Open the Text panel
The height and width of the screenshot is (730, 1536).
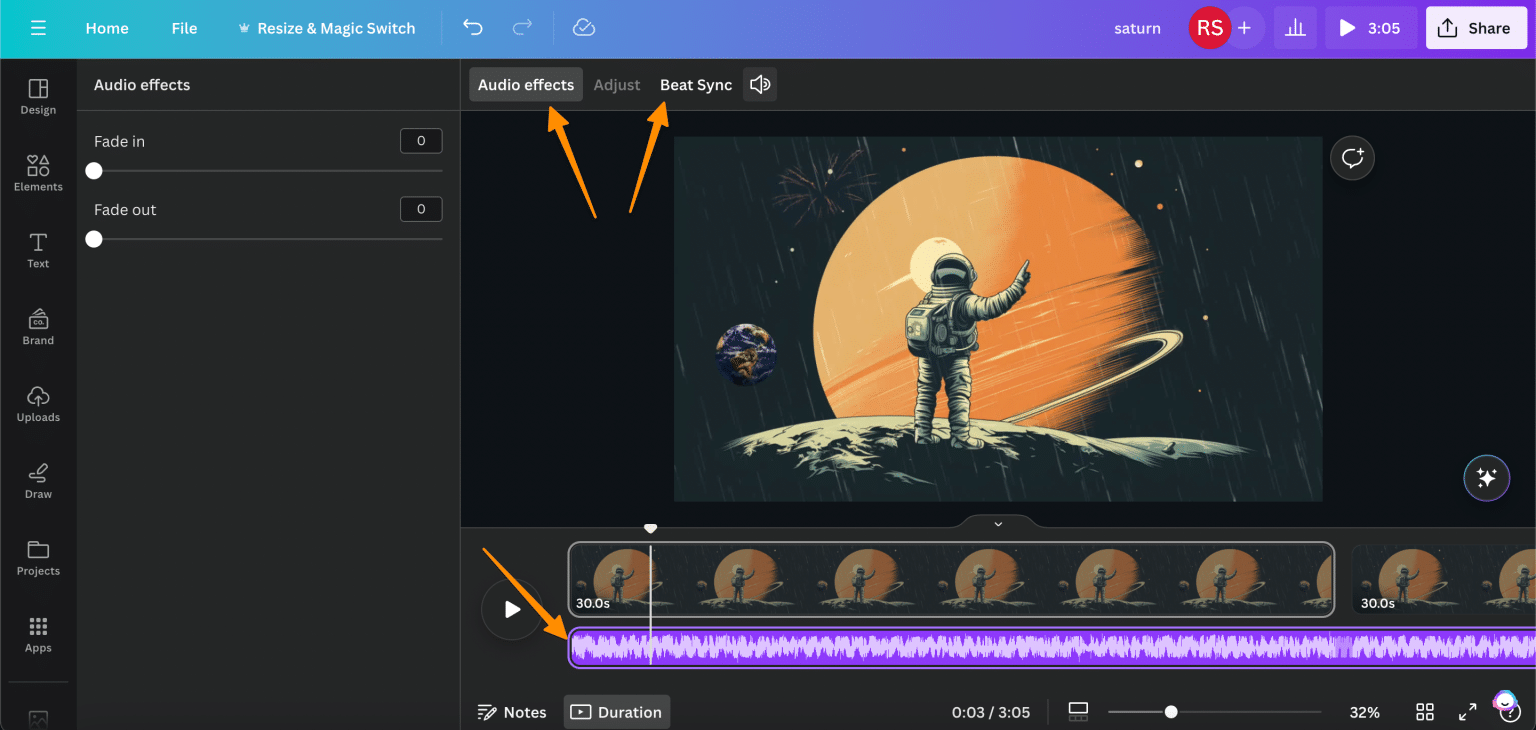click(x=37, y=249)
